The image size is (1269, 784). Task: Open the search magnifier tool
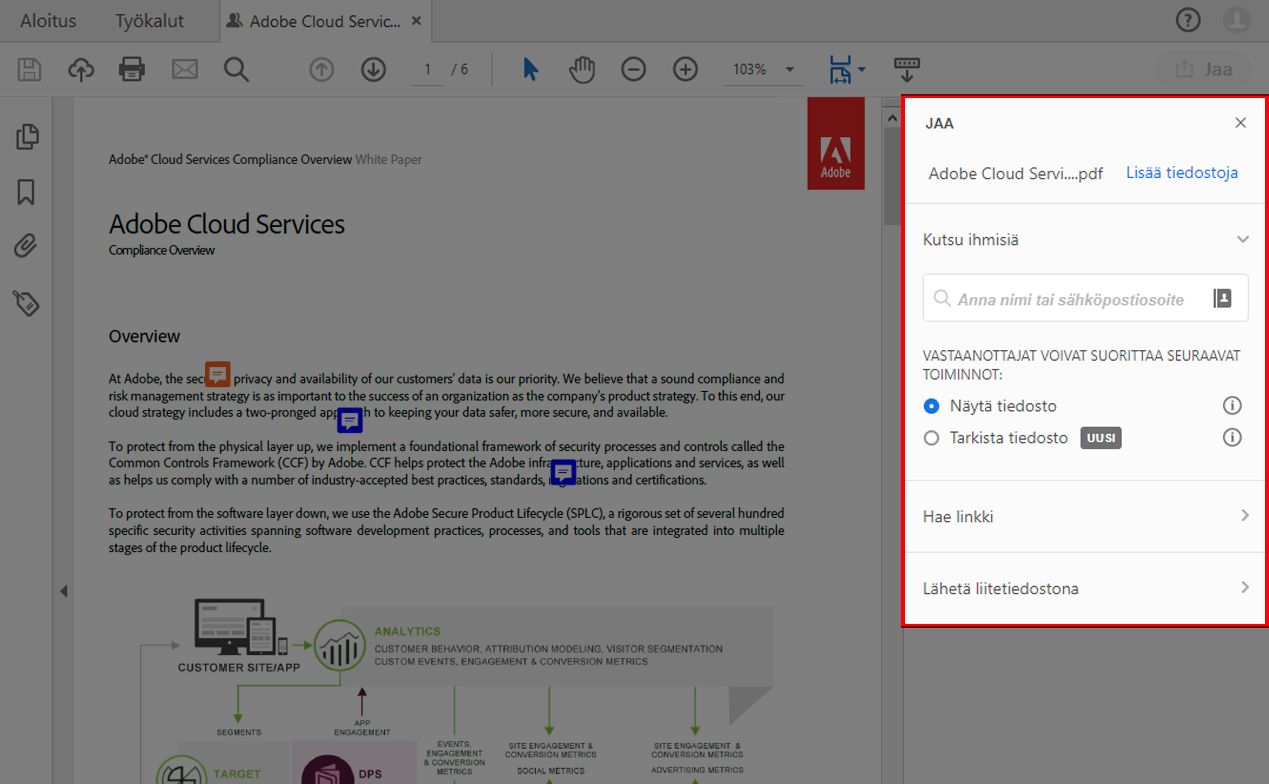(x=236, y=69)
